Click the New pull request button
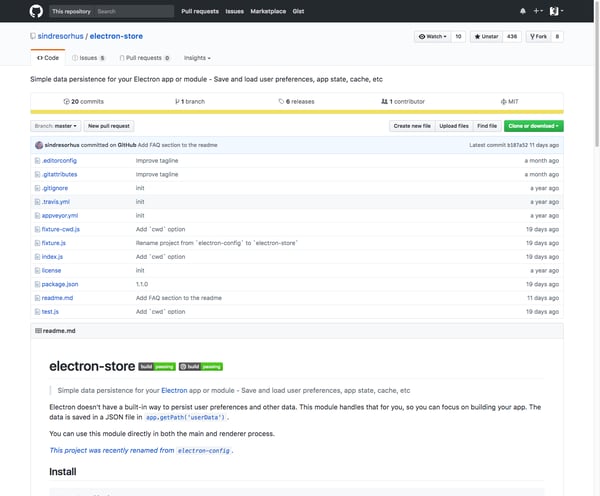The width and height of the screenshot is (600, 496). click(x=109, y=126)
